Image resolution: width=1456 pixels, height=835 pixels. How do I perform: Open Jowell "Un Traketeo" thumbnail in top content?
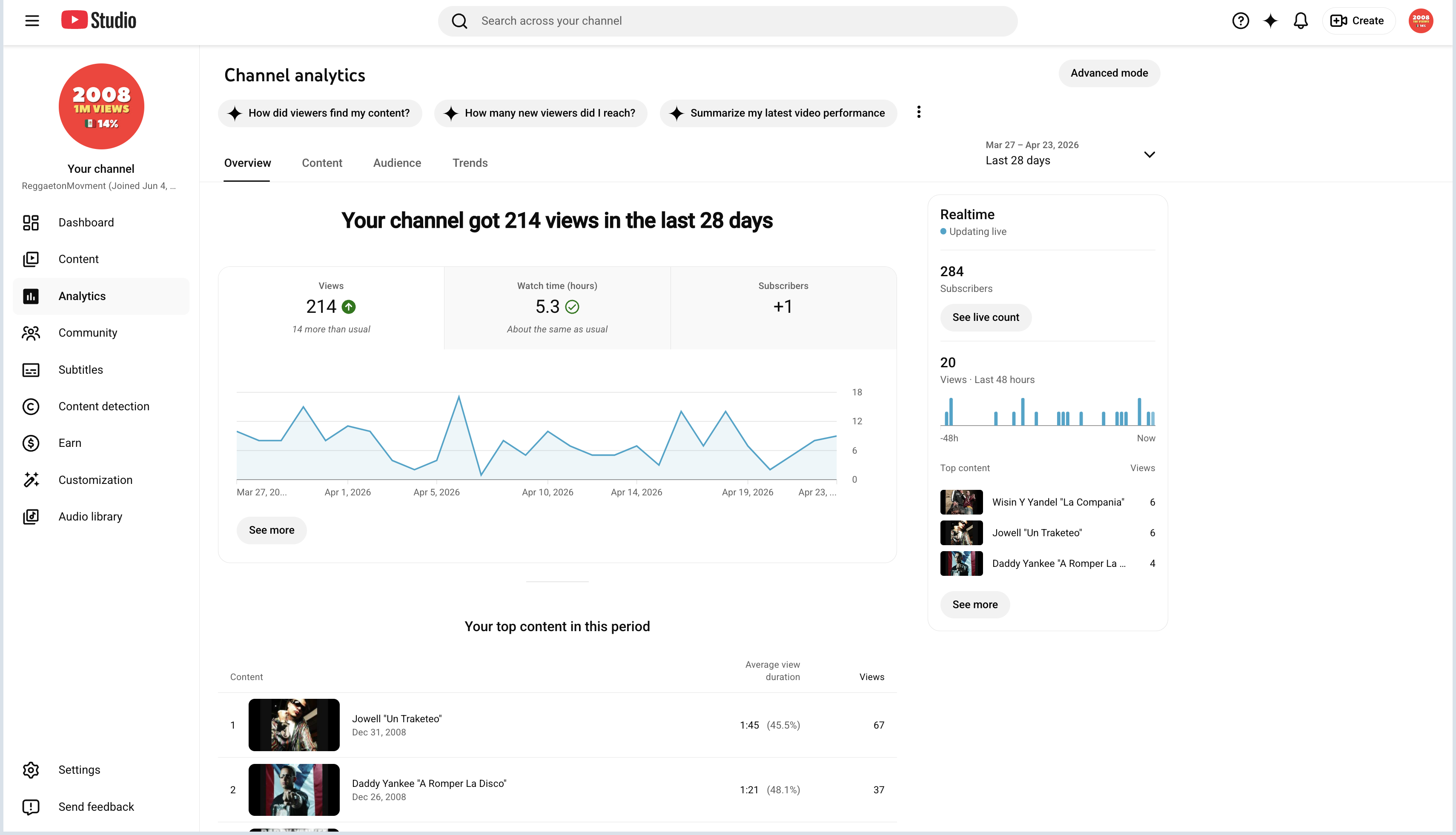click(x=294, y=725)
